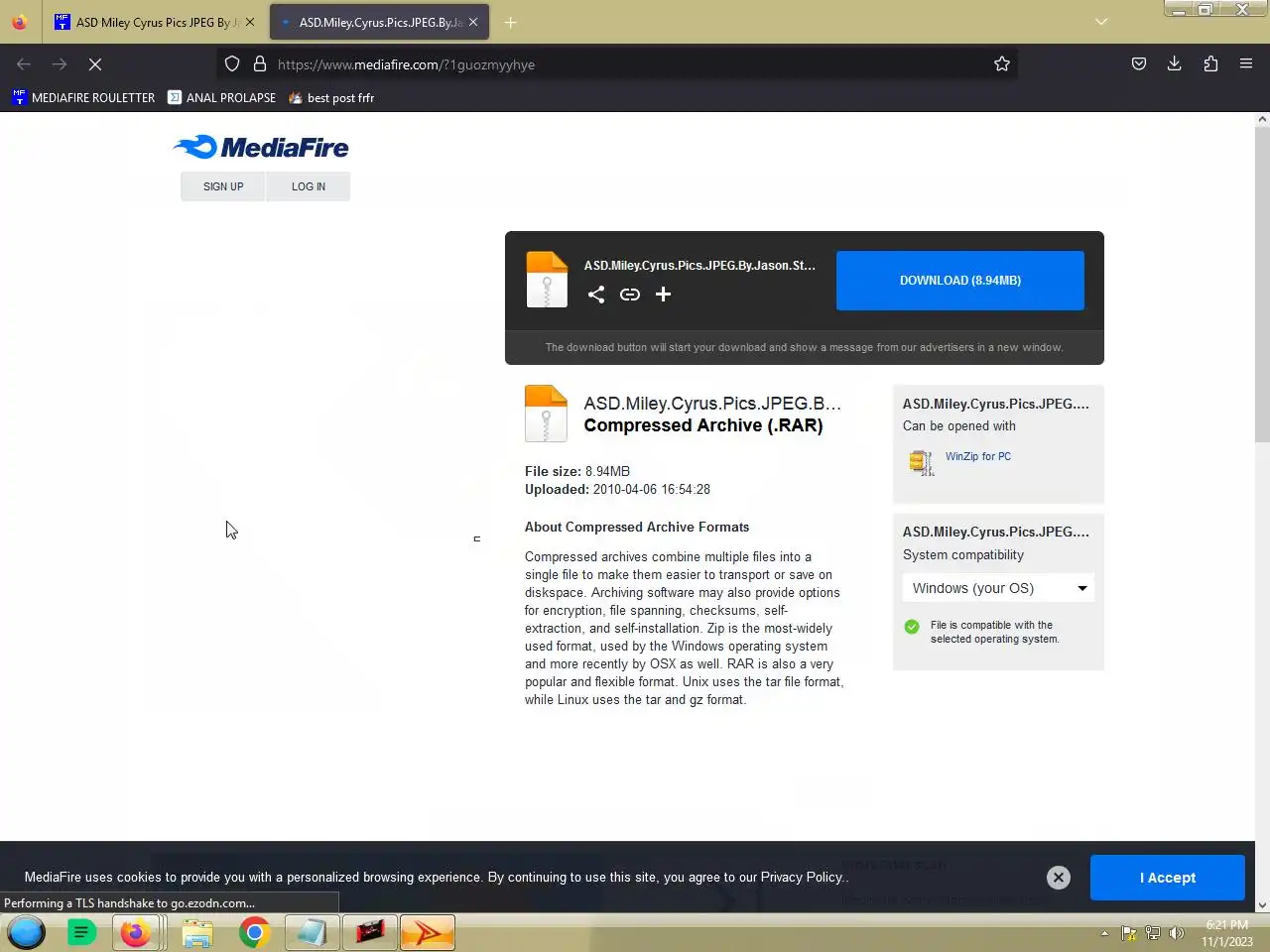Open the Start orb on taskbar

click(26, 932)
